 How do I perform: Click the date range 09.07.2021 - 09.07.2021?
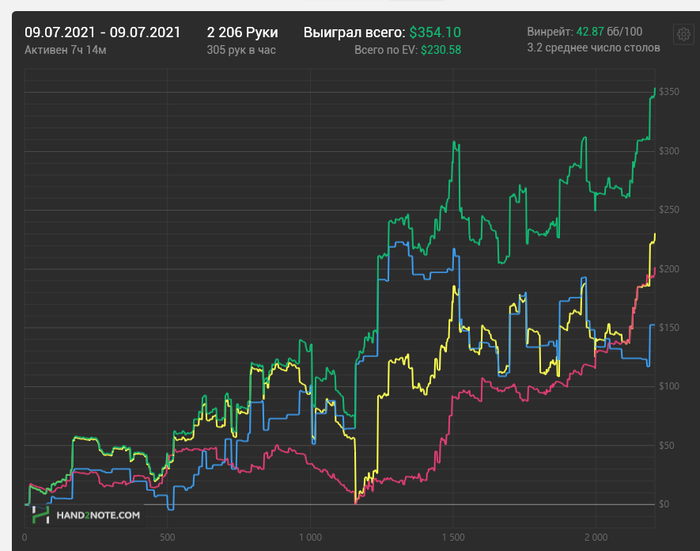(x=102, y=32)
